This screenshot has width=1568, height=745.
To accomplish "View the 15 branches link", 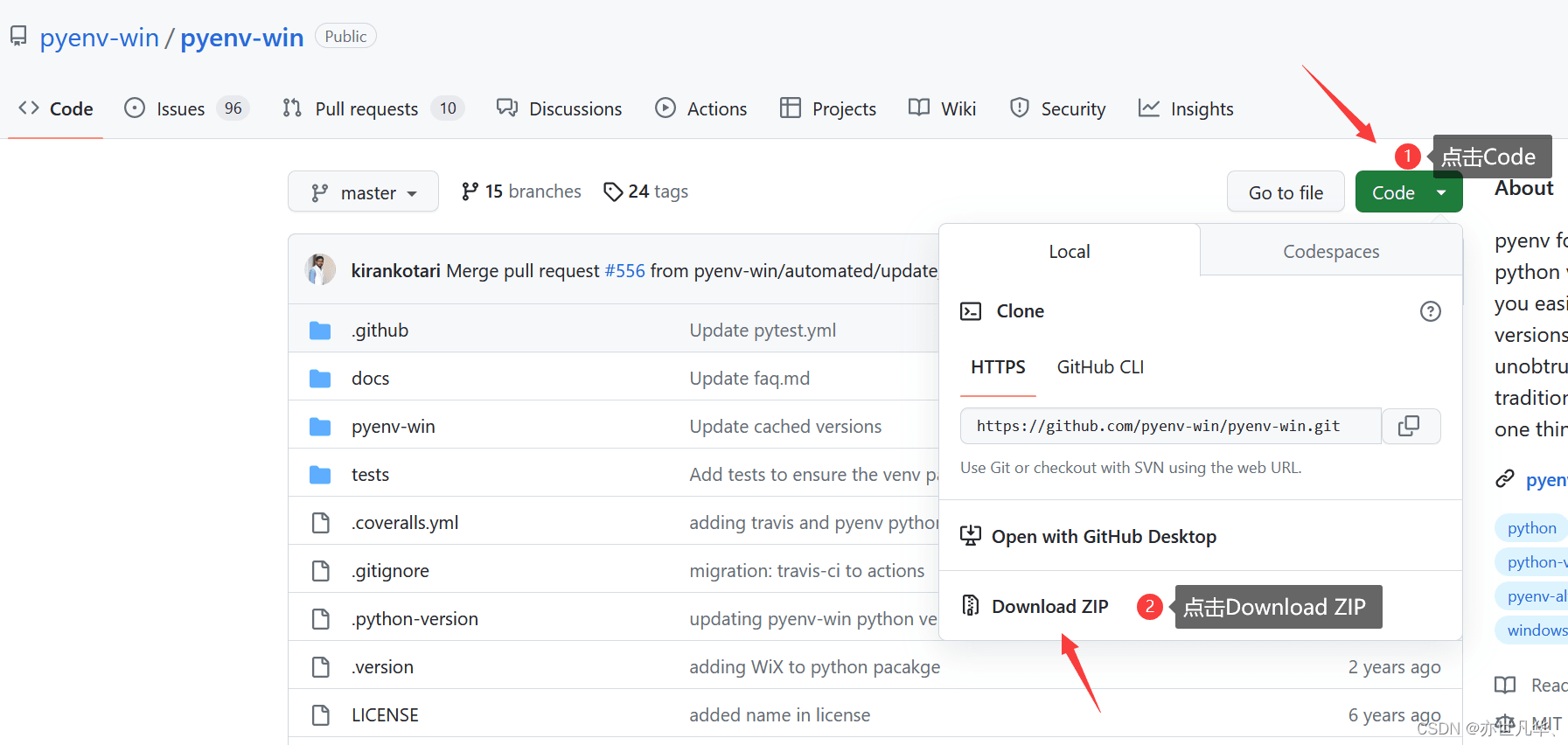I will click(x=521, y=191).
